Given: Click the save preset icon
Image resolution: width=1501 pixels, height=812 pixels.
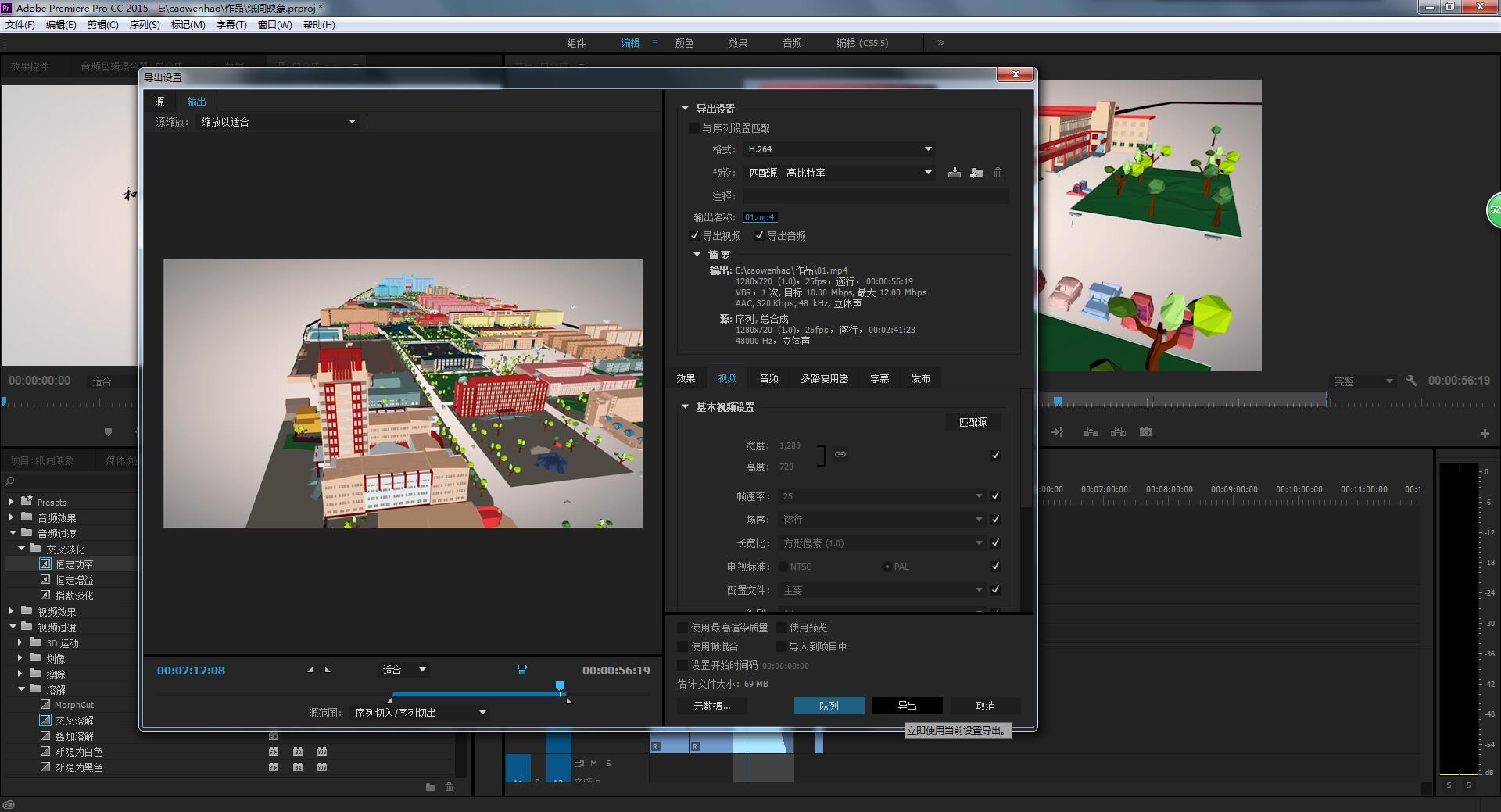Looking at the screenshot, I should point(954,173).
